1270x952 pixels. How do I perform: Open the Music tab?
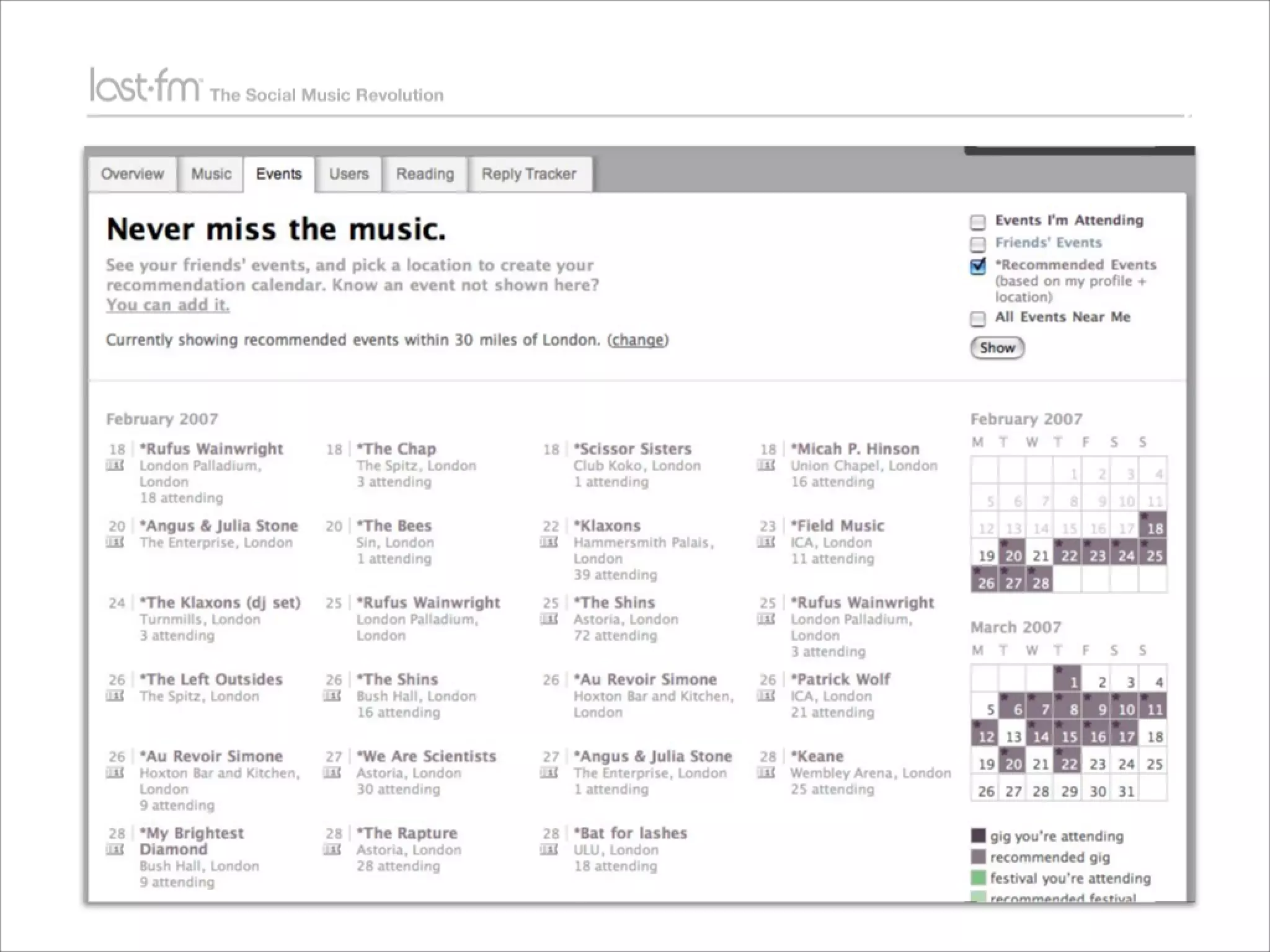coord(211,174)
